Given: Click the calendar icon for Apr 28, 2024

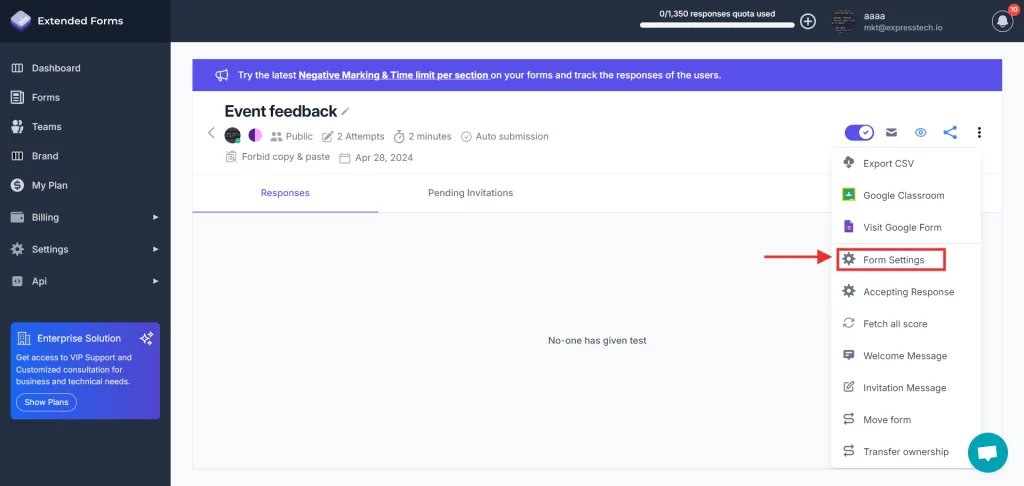Looking at the screenshot, I should [x=345, y=157].
